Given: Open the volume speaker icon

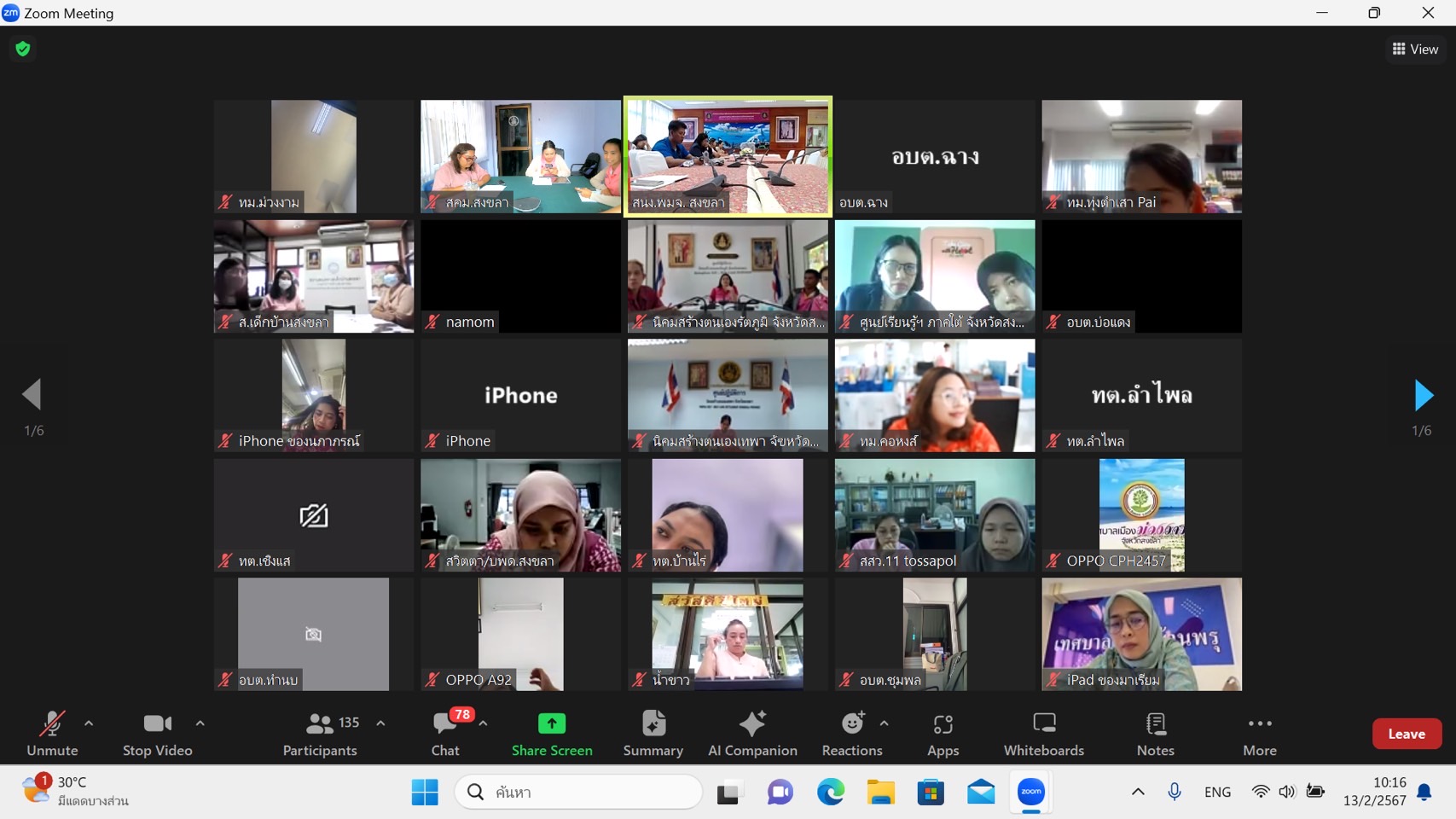Looking at the screenshot, I should click(1287, 792).
